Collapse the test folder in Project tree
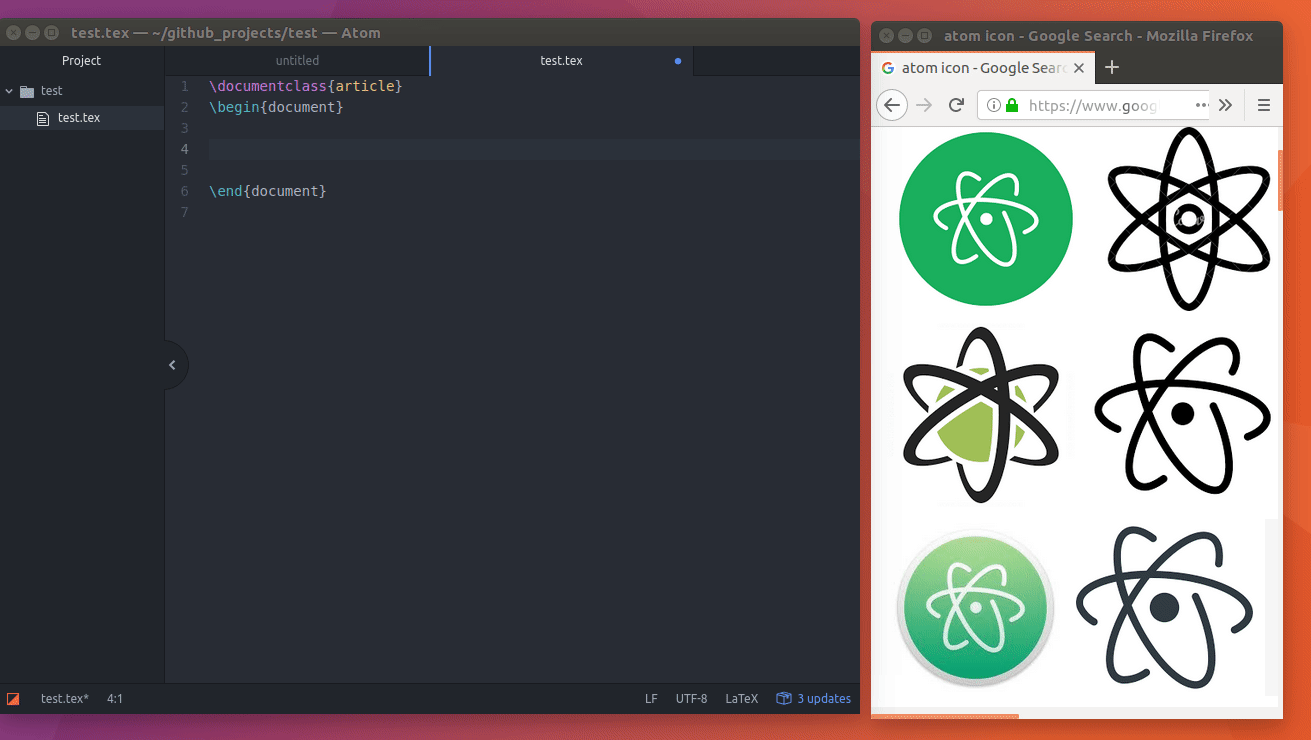Viewport: 1311px width, 740px height. tap(10, 91)
